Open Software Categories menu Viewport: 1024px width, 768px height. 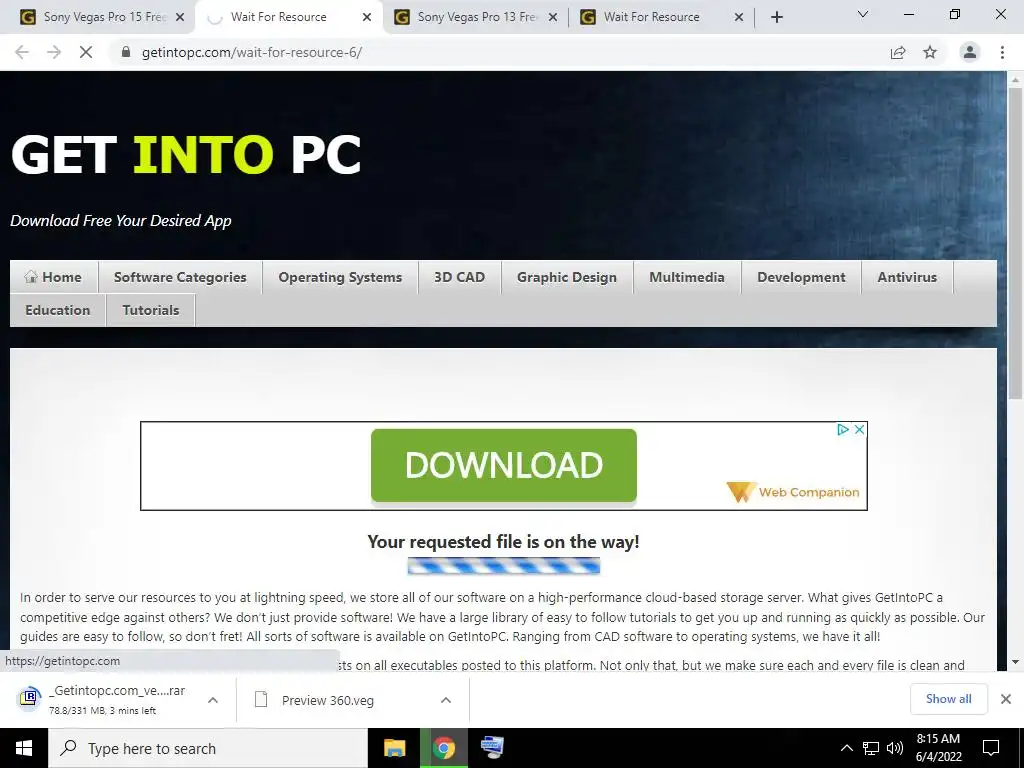coord(180,277)
